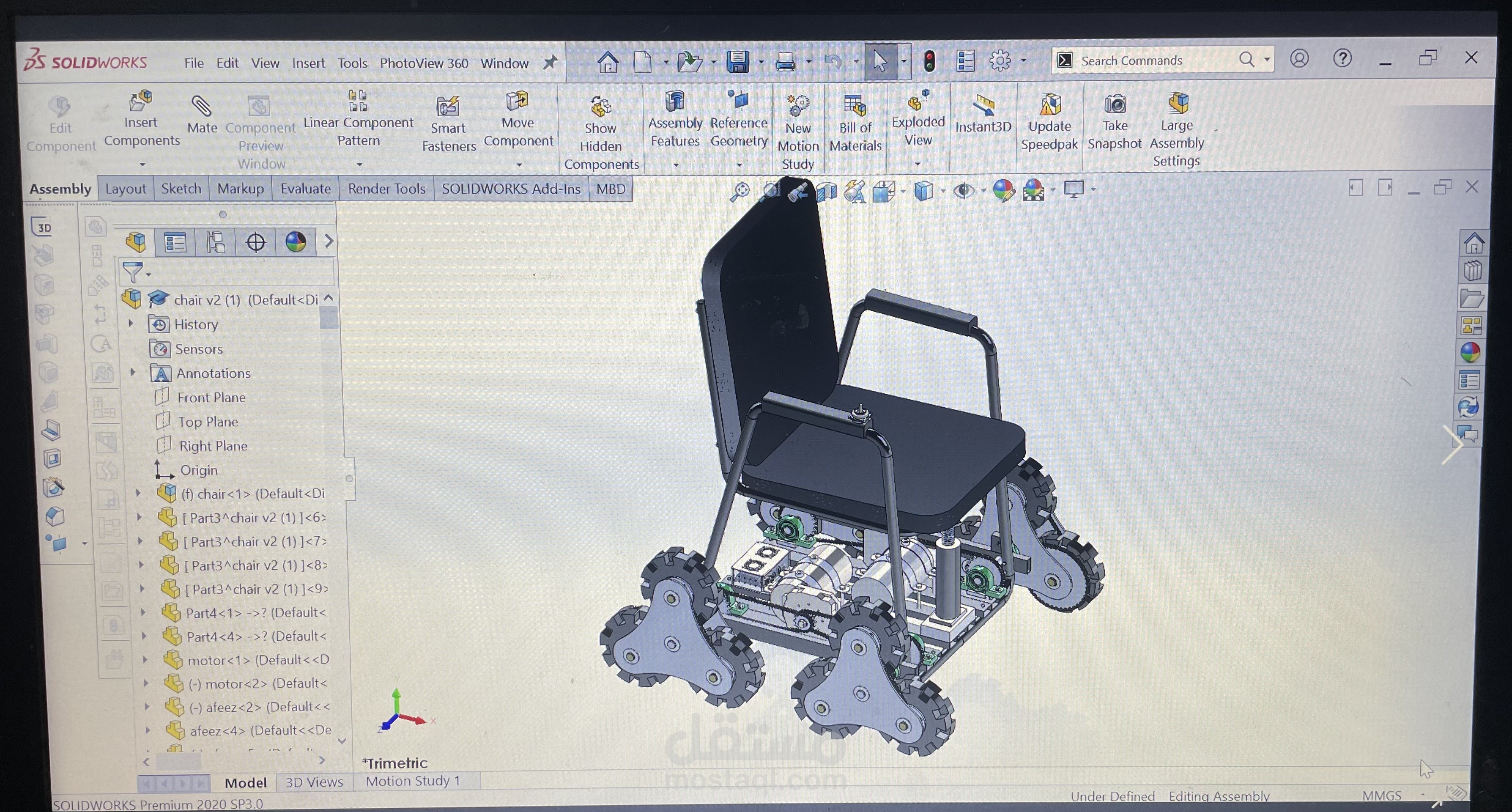Click the Zoom to Fit magnifier icon
The image size is (1512, 812).
(x=740, y=192)
